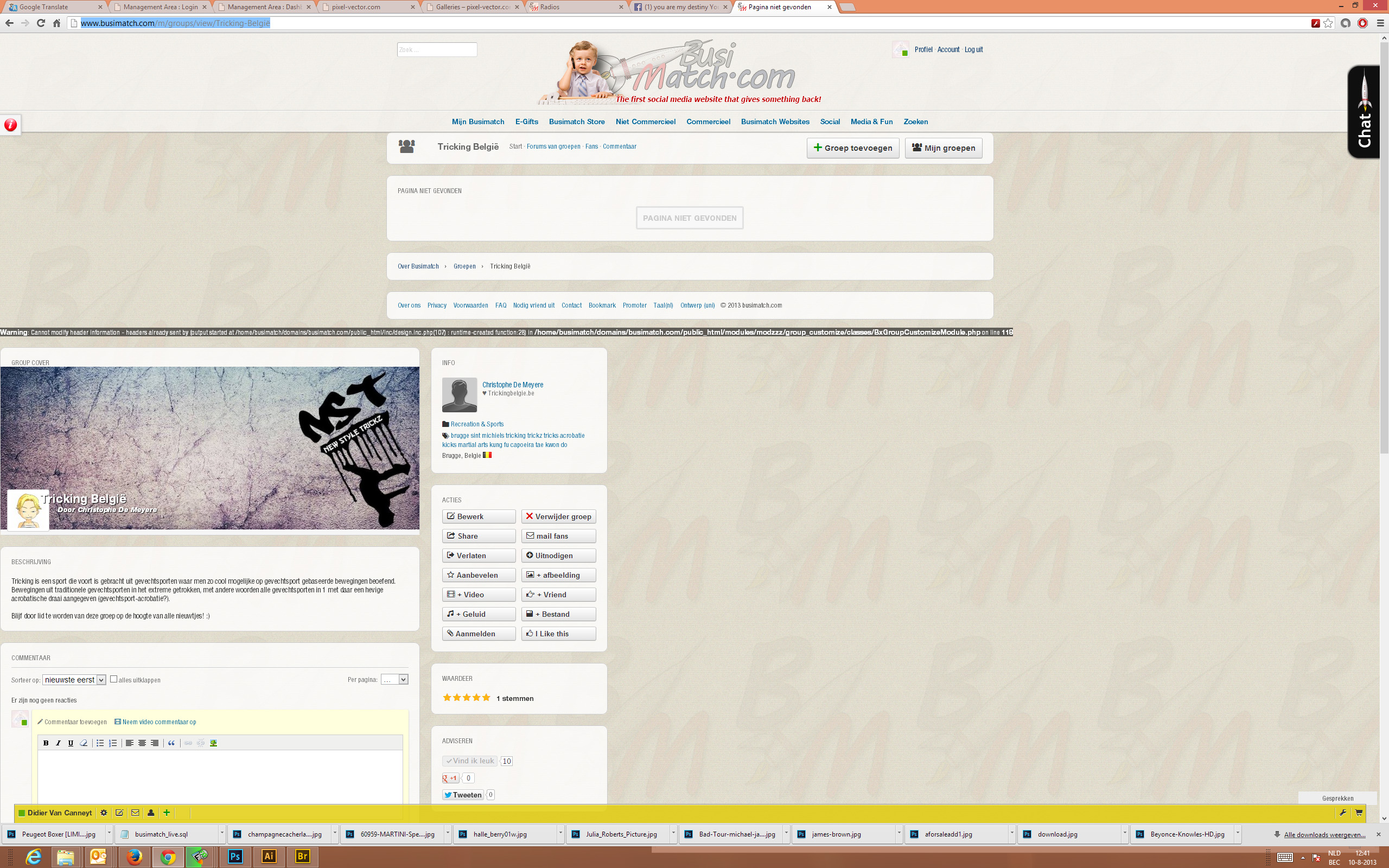Insert blockquote with the quote icon

point(171,743)
